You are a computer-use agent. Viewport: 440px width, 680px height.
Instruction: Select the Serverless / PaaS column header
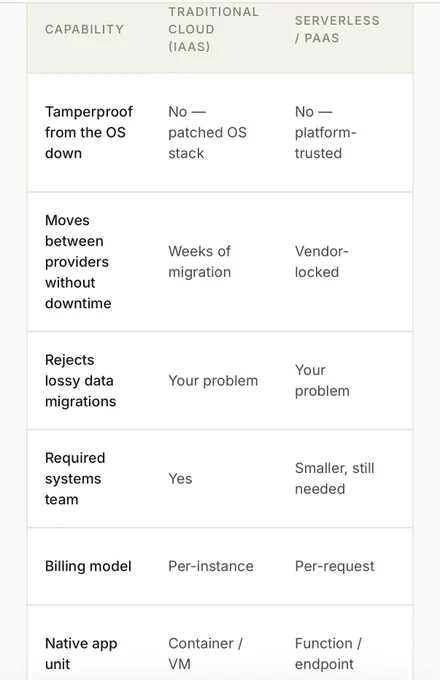click(337, 29)
